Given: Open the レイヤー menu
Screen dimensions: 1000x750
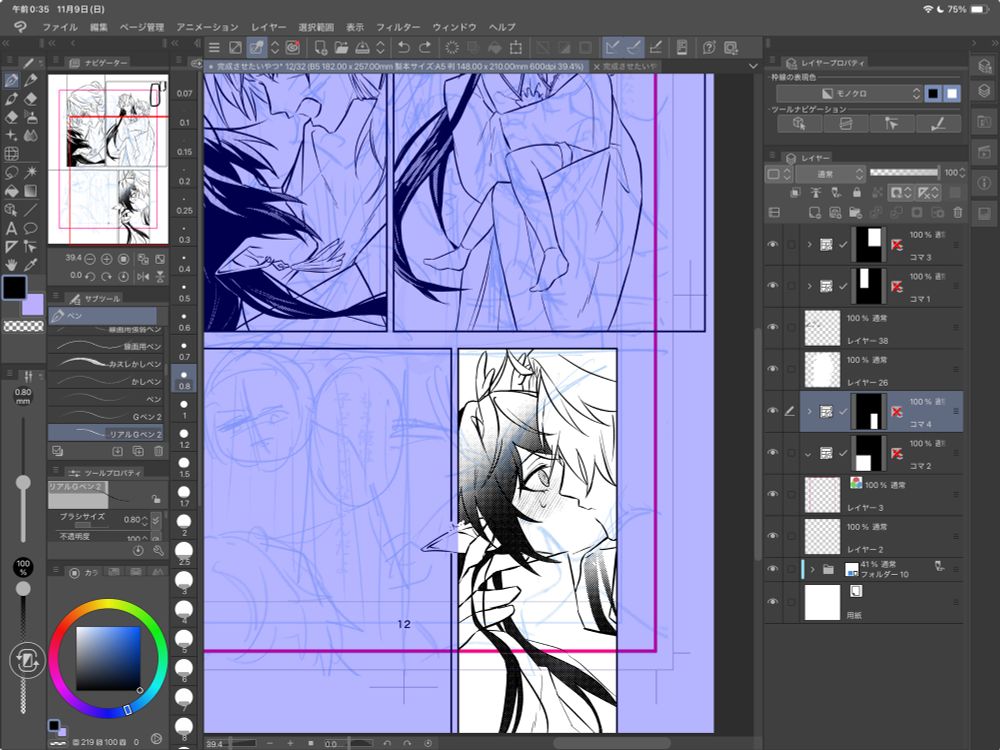Looking at the screenshot, I should pyautogui.click(x=268, y=27).
